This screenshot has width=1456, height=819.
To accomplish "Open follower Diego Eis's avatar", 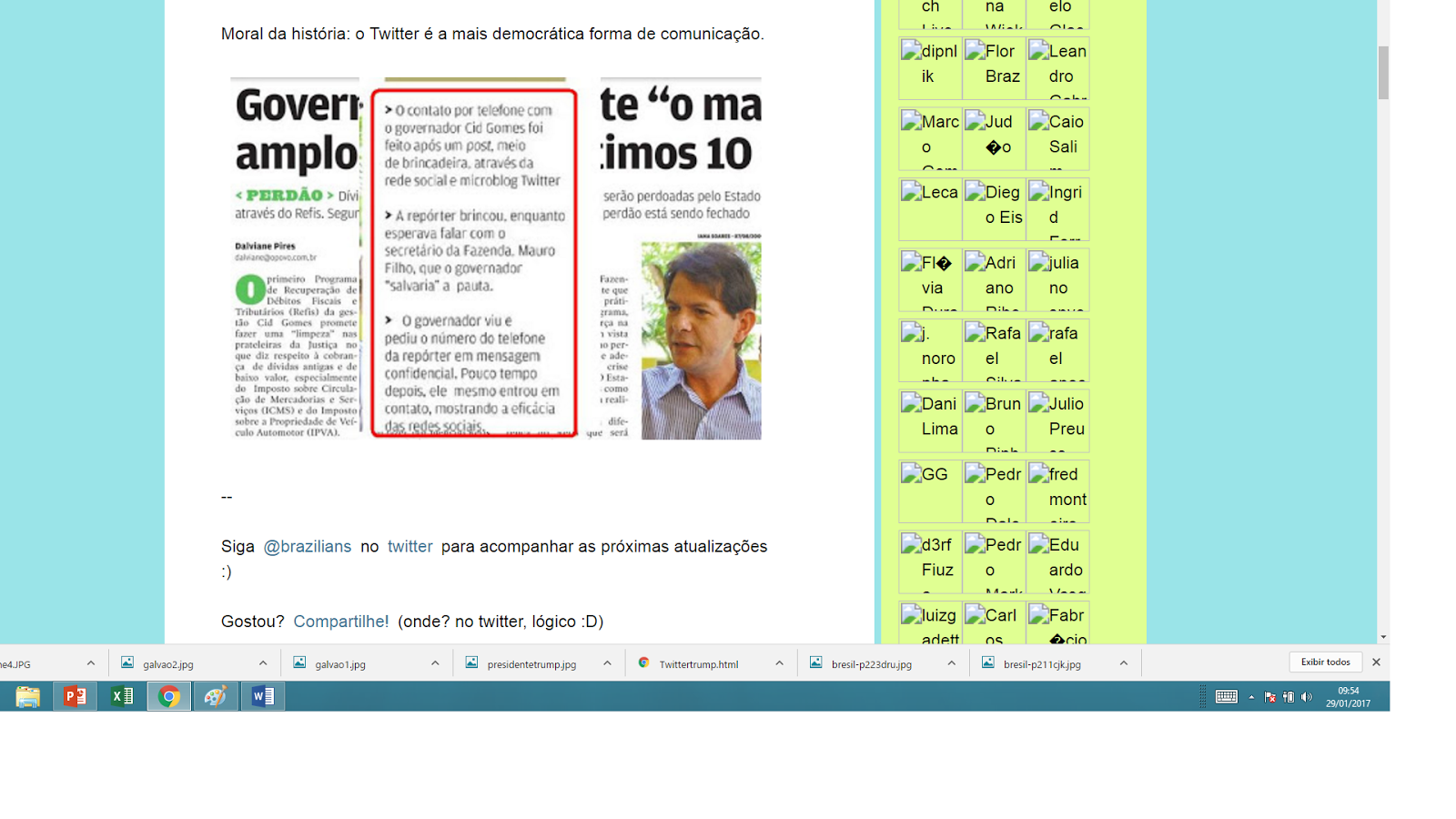I will coord(994,209).
